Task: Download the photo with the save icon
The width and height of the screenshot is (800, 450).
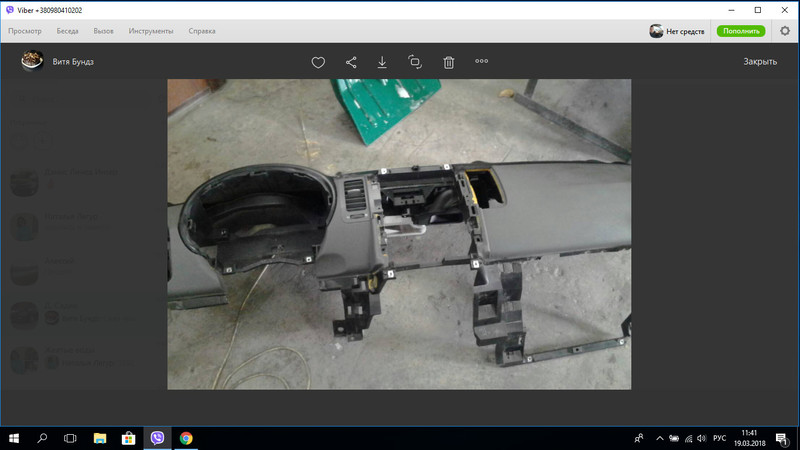Action: (382, 62)
